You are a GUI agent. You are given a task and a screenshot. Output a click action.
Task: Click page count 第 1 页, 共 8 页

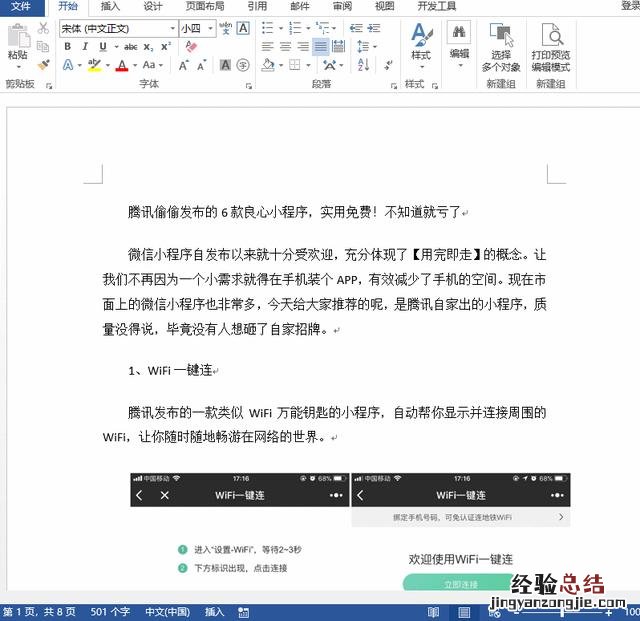[39, 612]
